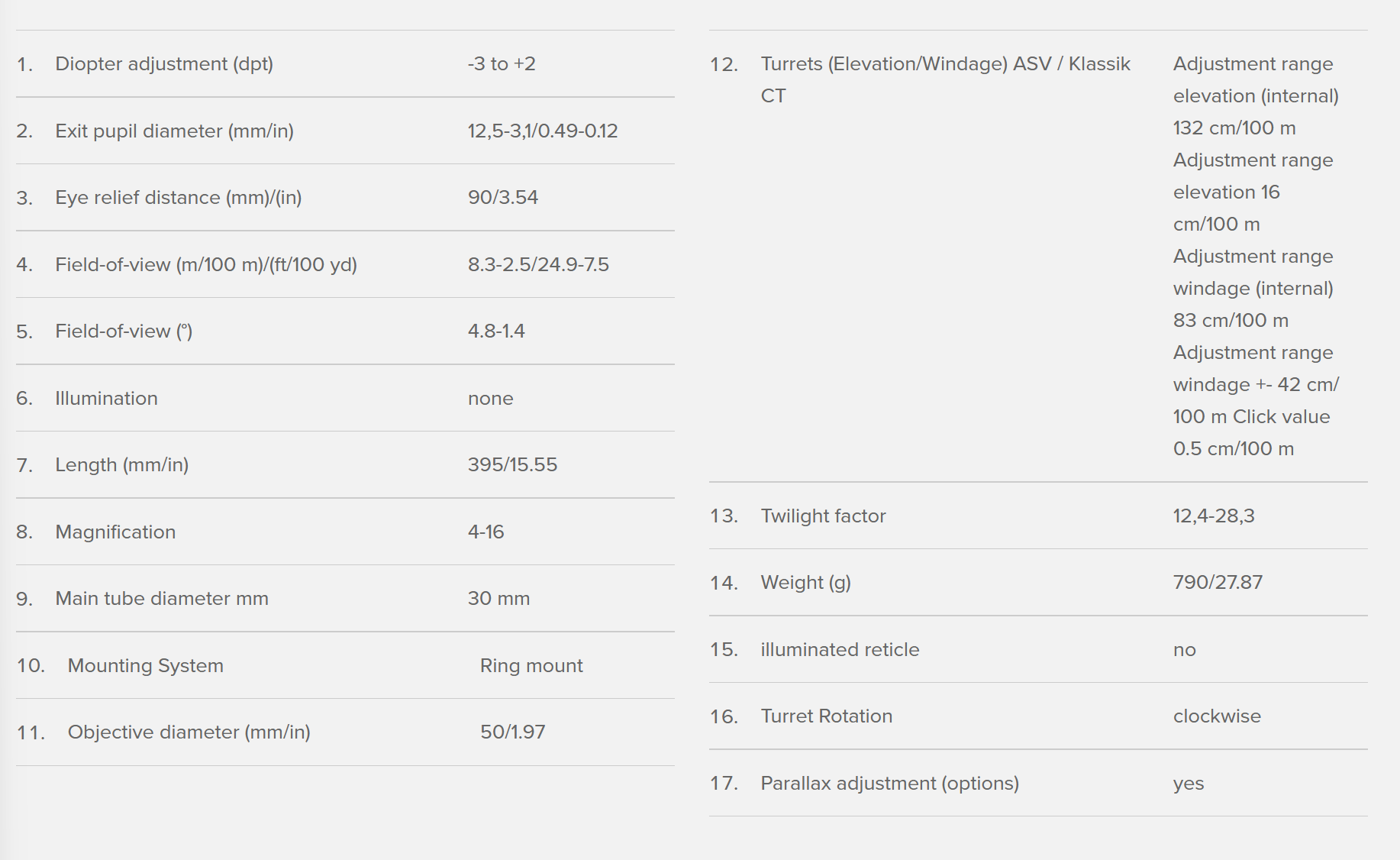1400x860 pixels.
Task: Click the Mounting System label
Action: point(145,666)
